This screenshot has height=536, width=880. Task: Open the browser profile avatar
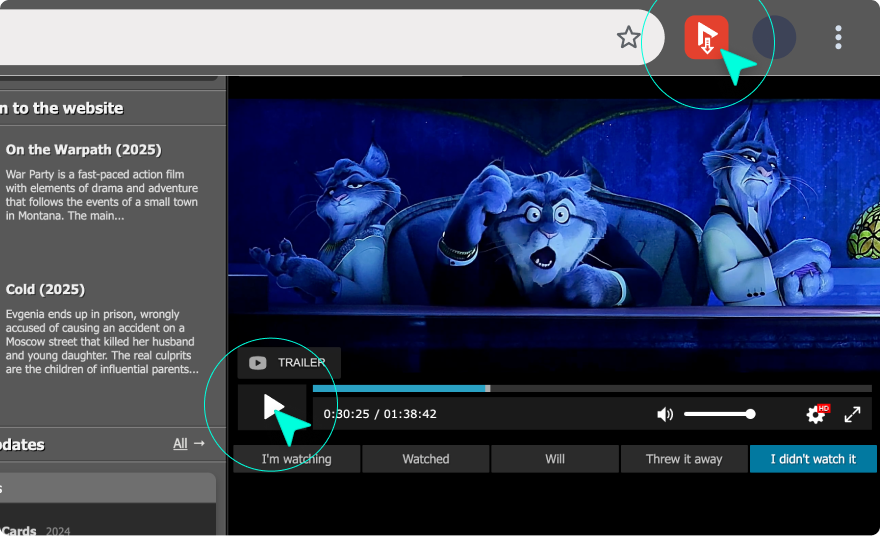[x=773, y=38]
